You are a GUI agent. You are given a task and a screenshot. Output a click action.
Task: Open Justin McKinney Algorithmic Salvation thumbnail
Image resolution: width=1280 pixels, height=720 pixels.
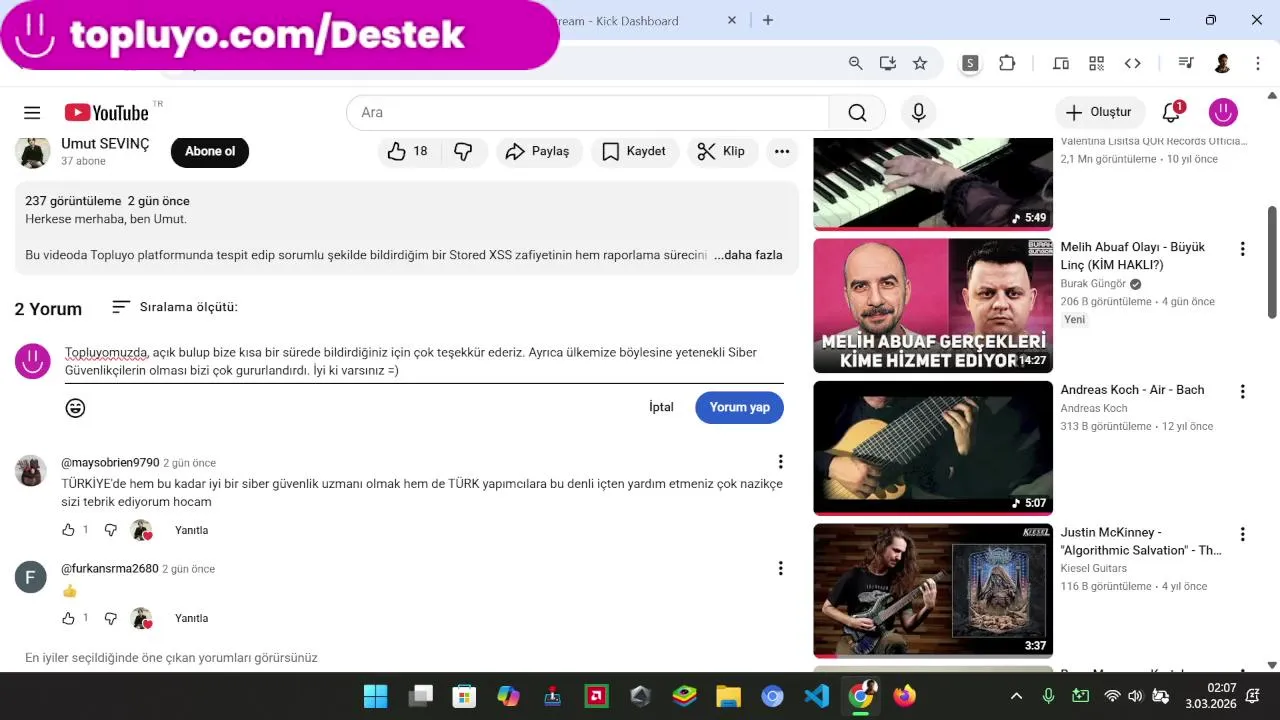[933, 590]
